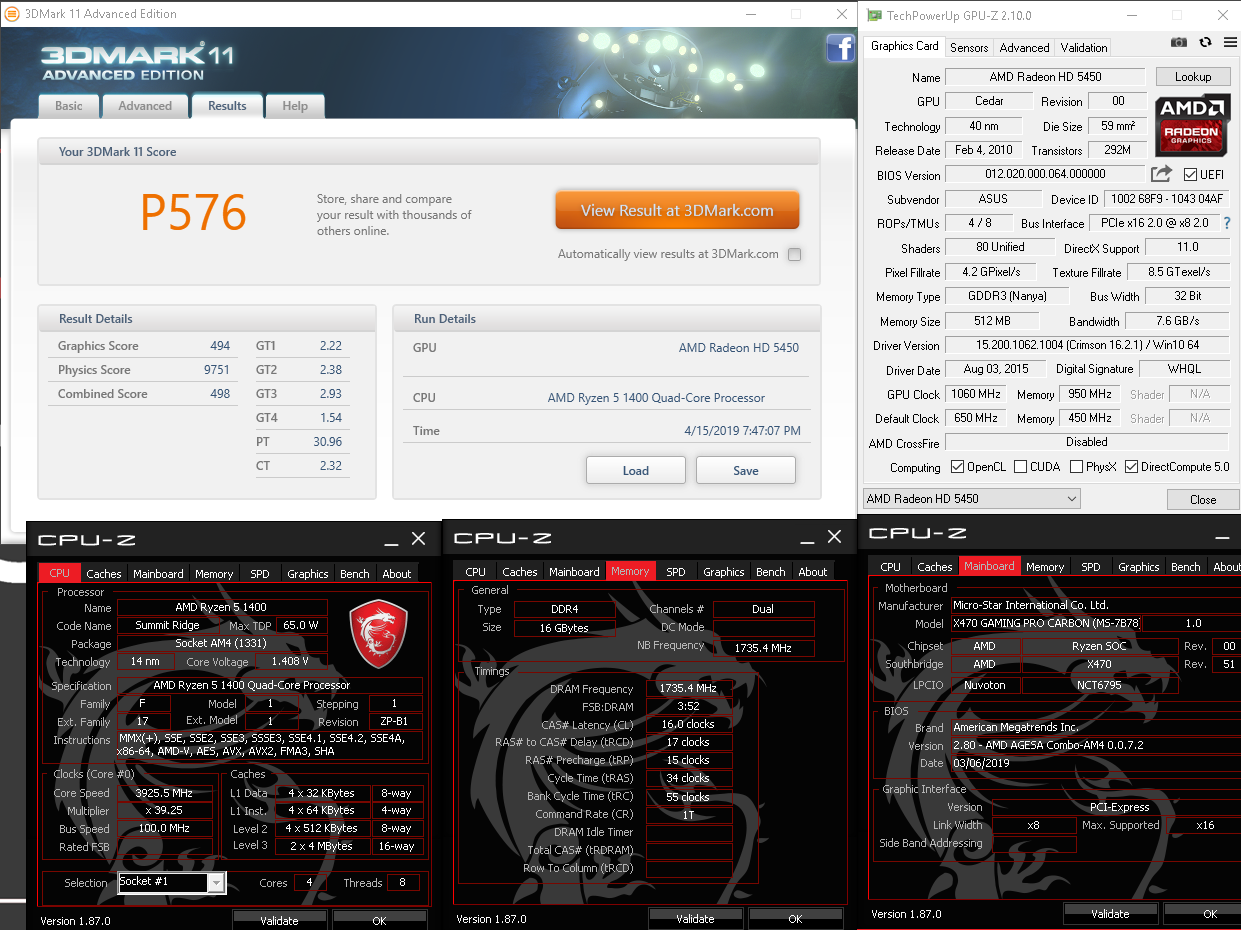This screenshot has width=1241, height=930.
Task: Open the 3DMark Facebook page icon
Action: [839, 48]
